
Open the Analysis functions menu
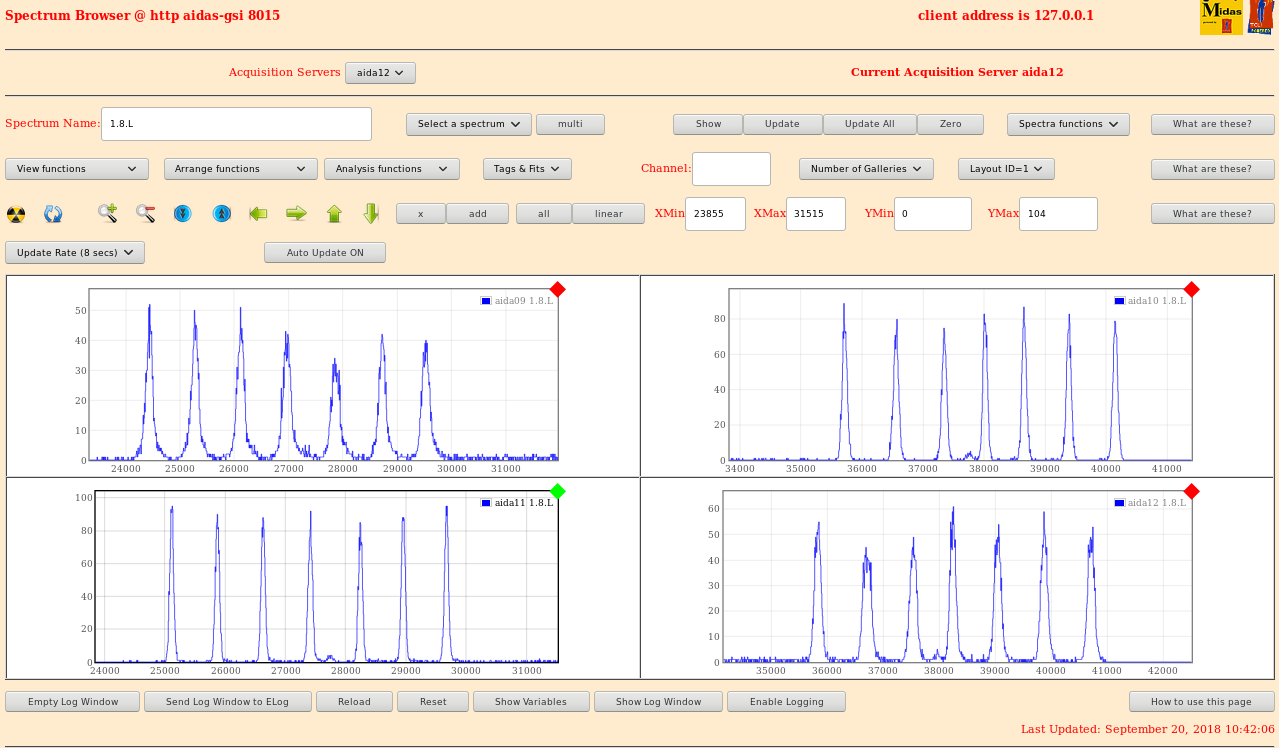[x=391, y=169]
